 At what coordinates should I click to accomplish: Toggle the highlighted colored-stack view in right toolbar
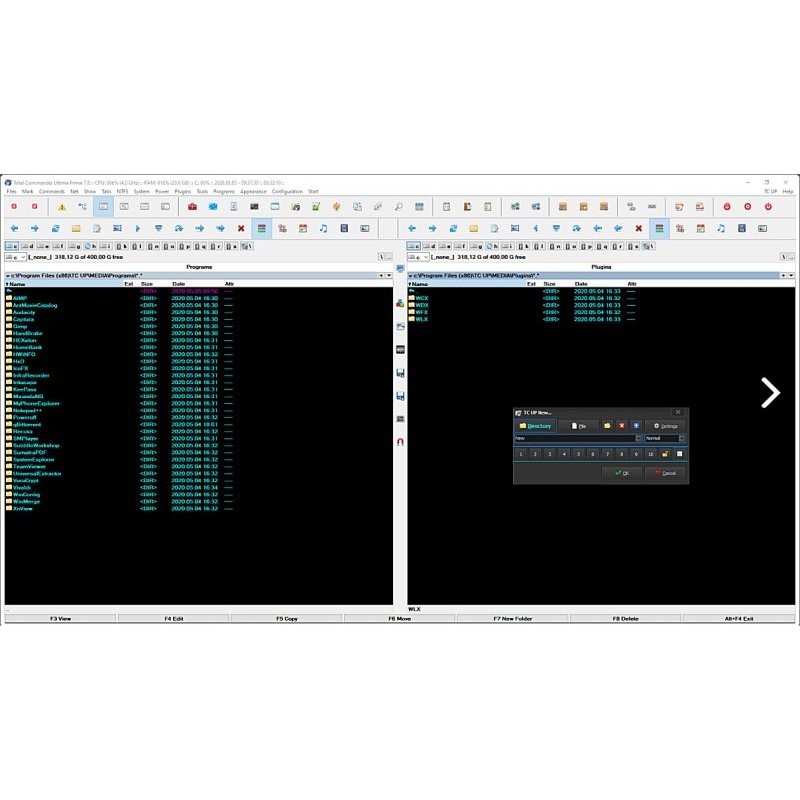pos(659,228)
